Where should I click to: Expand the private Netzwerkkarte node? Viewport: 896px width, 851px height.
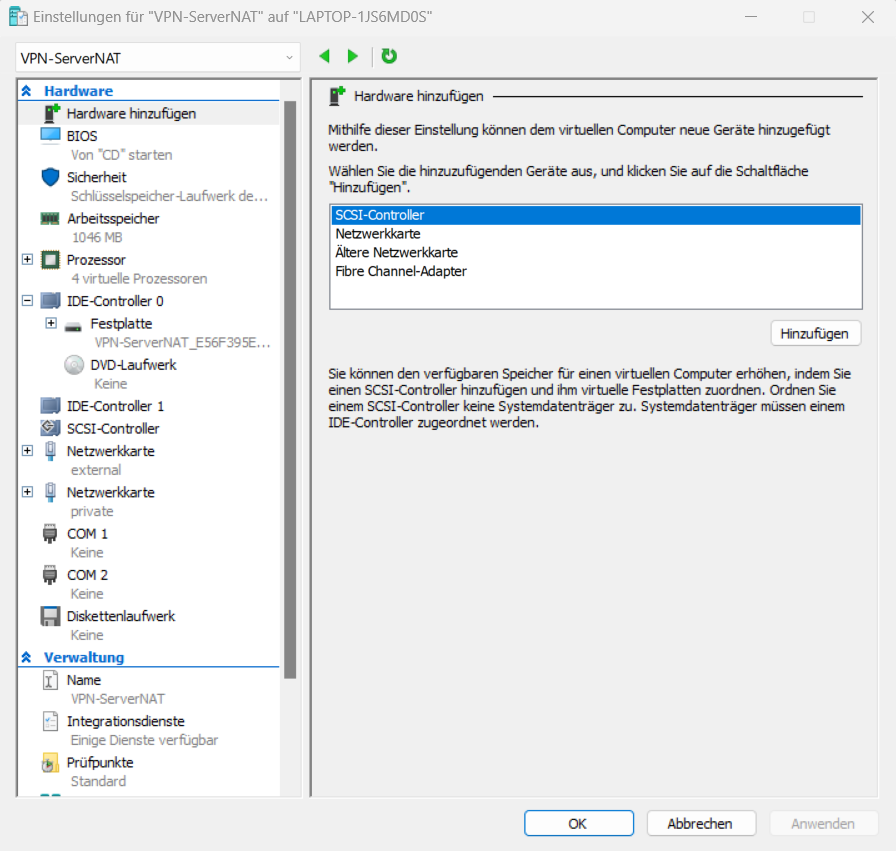pyautogui.click(x=27, y=492)
